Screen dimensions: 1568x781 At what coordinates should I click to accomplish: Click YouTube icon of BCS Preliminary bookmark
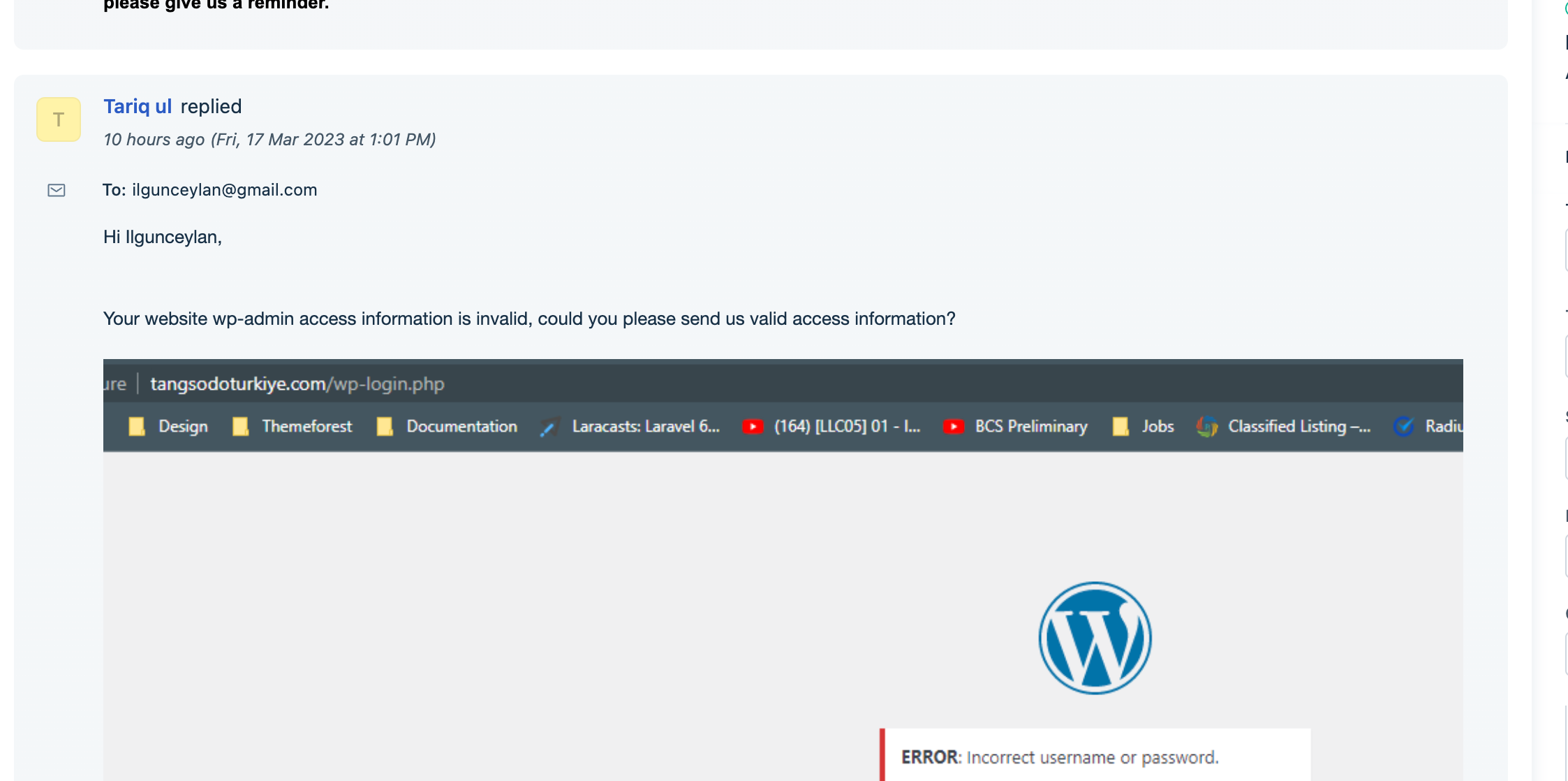coord(954,426)
